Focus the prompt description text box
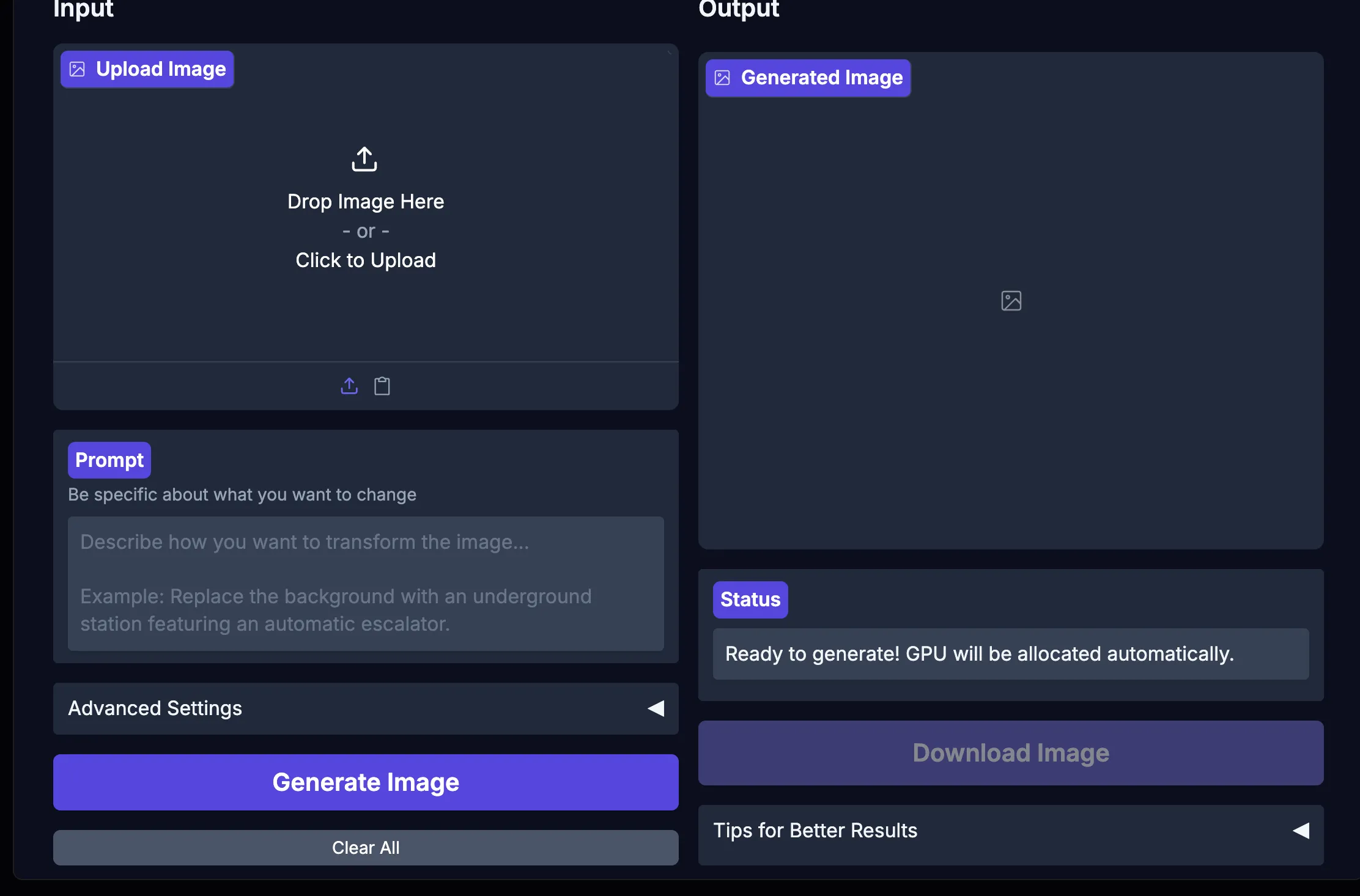Image resolution: width=1360 pixels, height=896 pixels. point(366,583)
